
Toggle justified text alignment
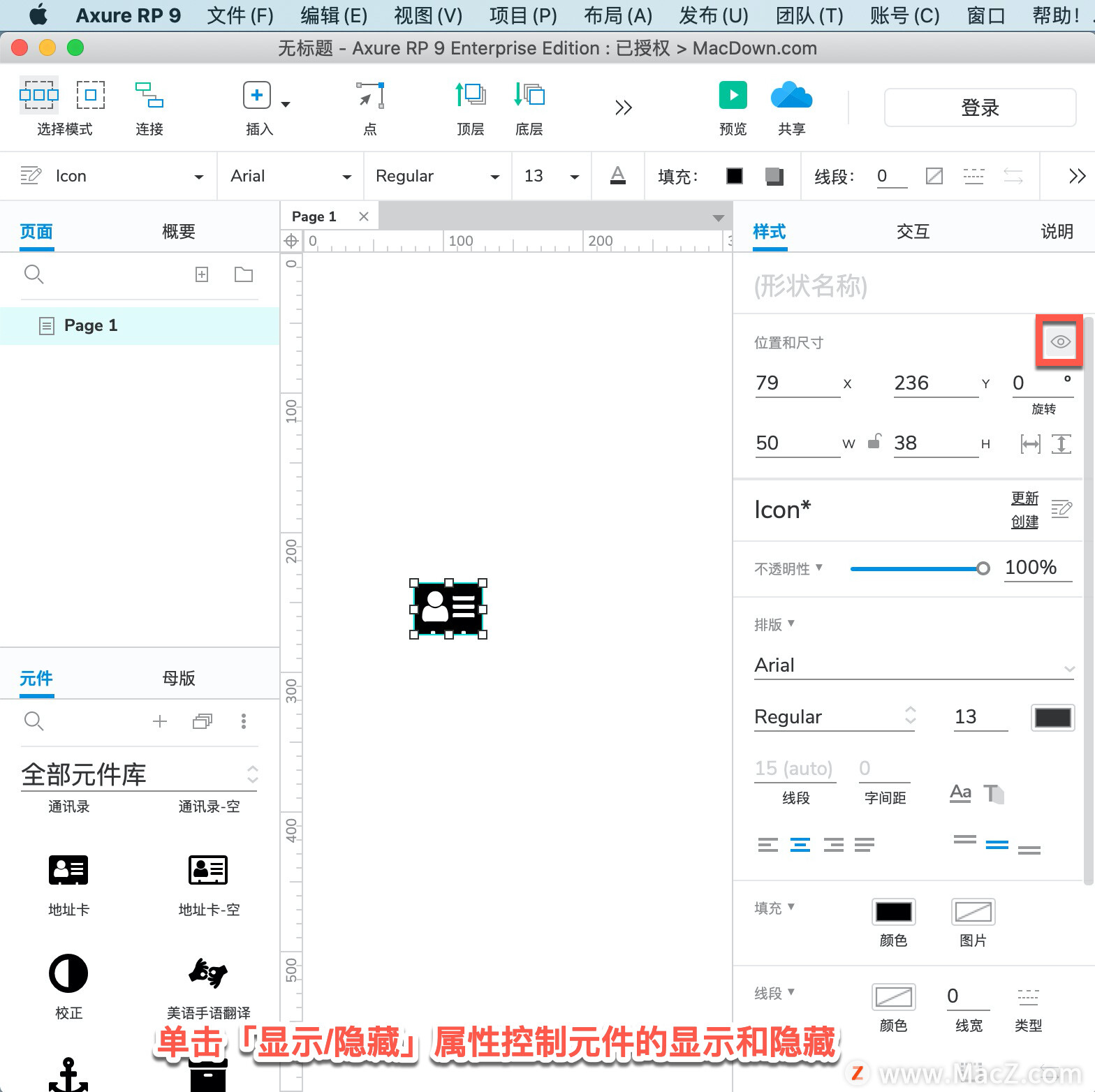(x=865, y=845)
